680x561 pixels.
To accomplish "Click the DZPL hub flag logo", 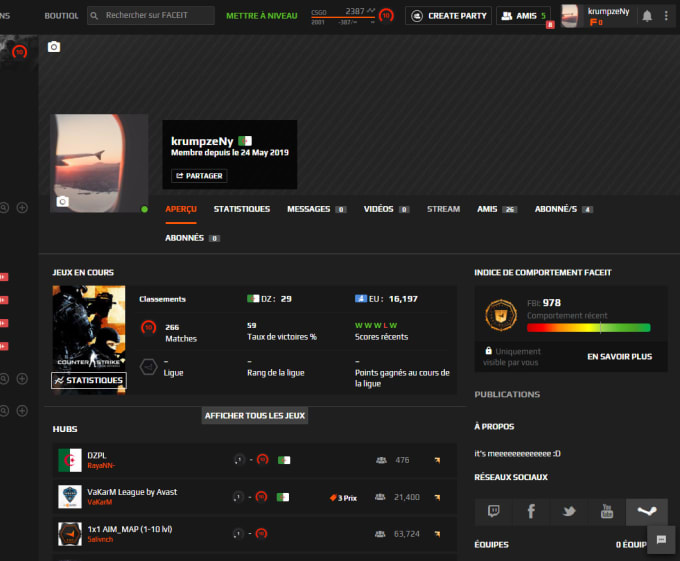I will point(70,460).
